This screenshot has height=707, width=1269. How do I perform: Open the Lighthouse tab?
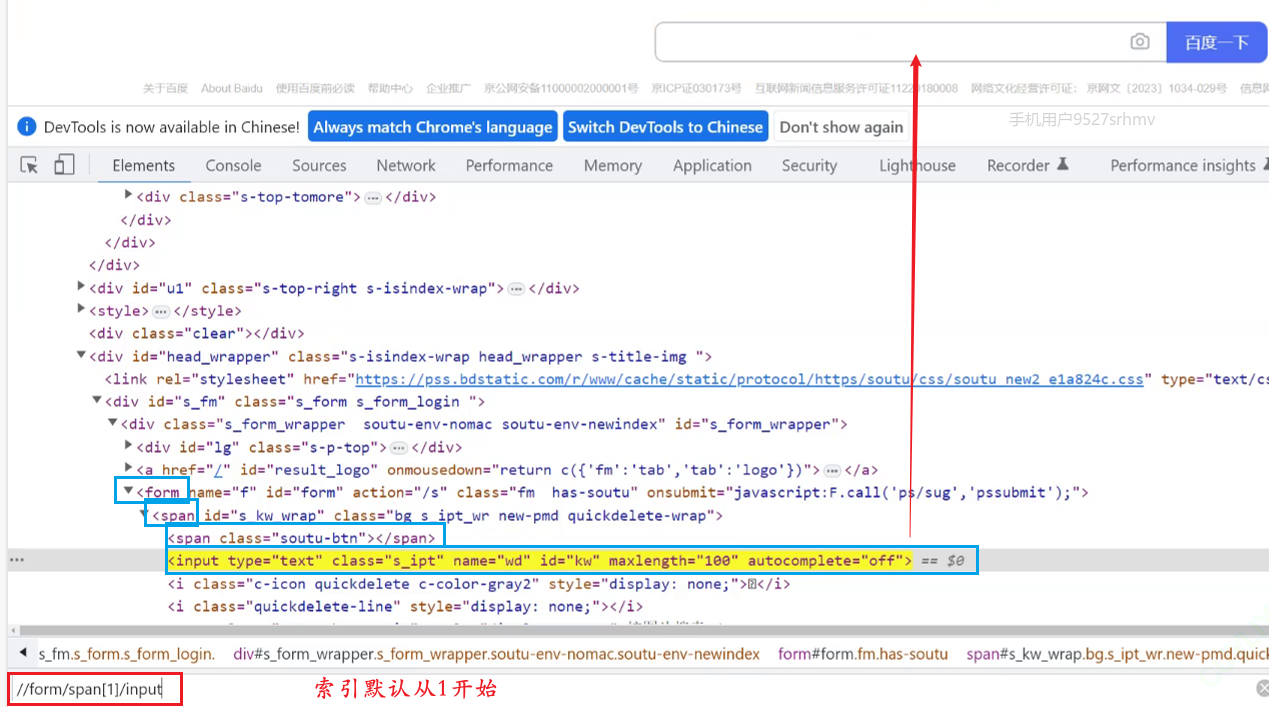pyautogui.click(x=917, y=166)
